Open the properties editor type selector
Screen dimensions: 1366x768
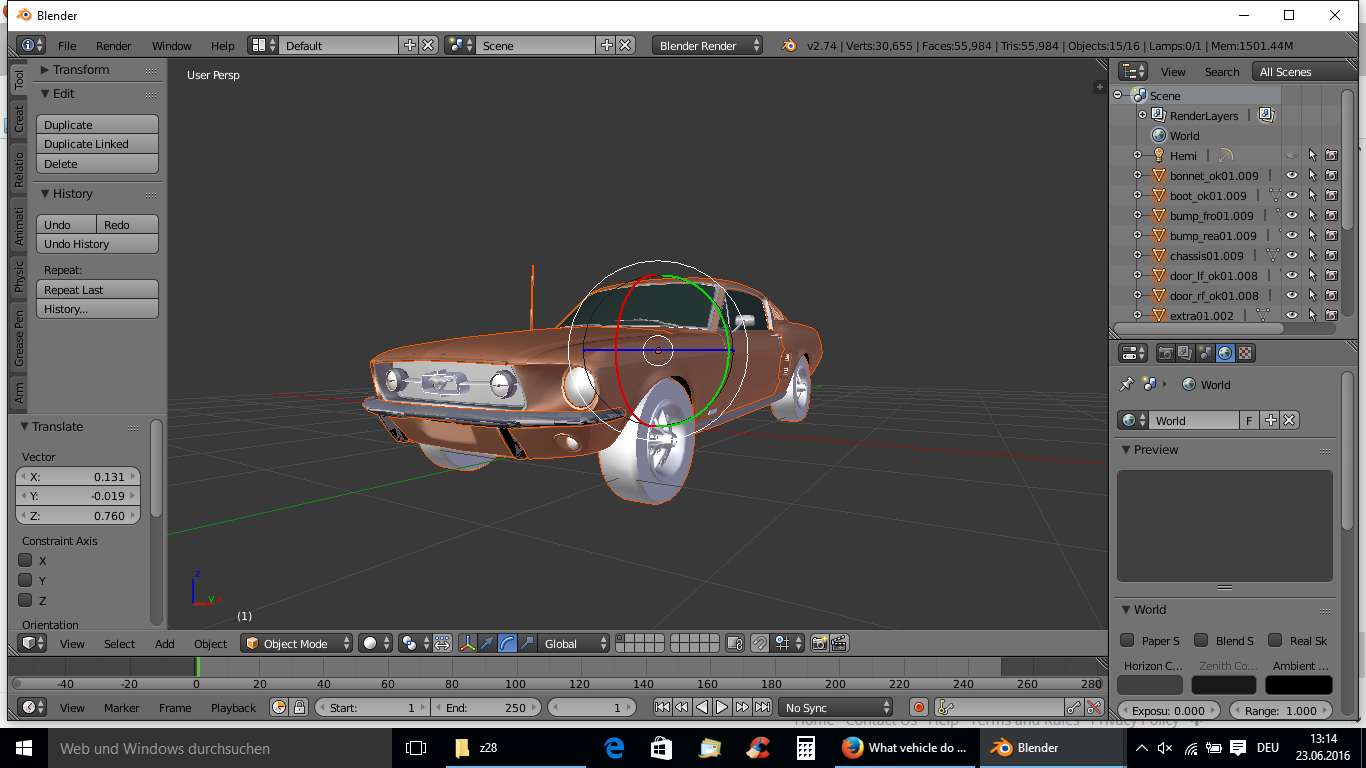coord(1133,353)
